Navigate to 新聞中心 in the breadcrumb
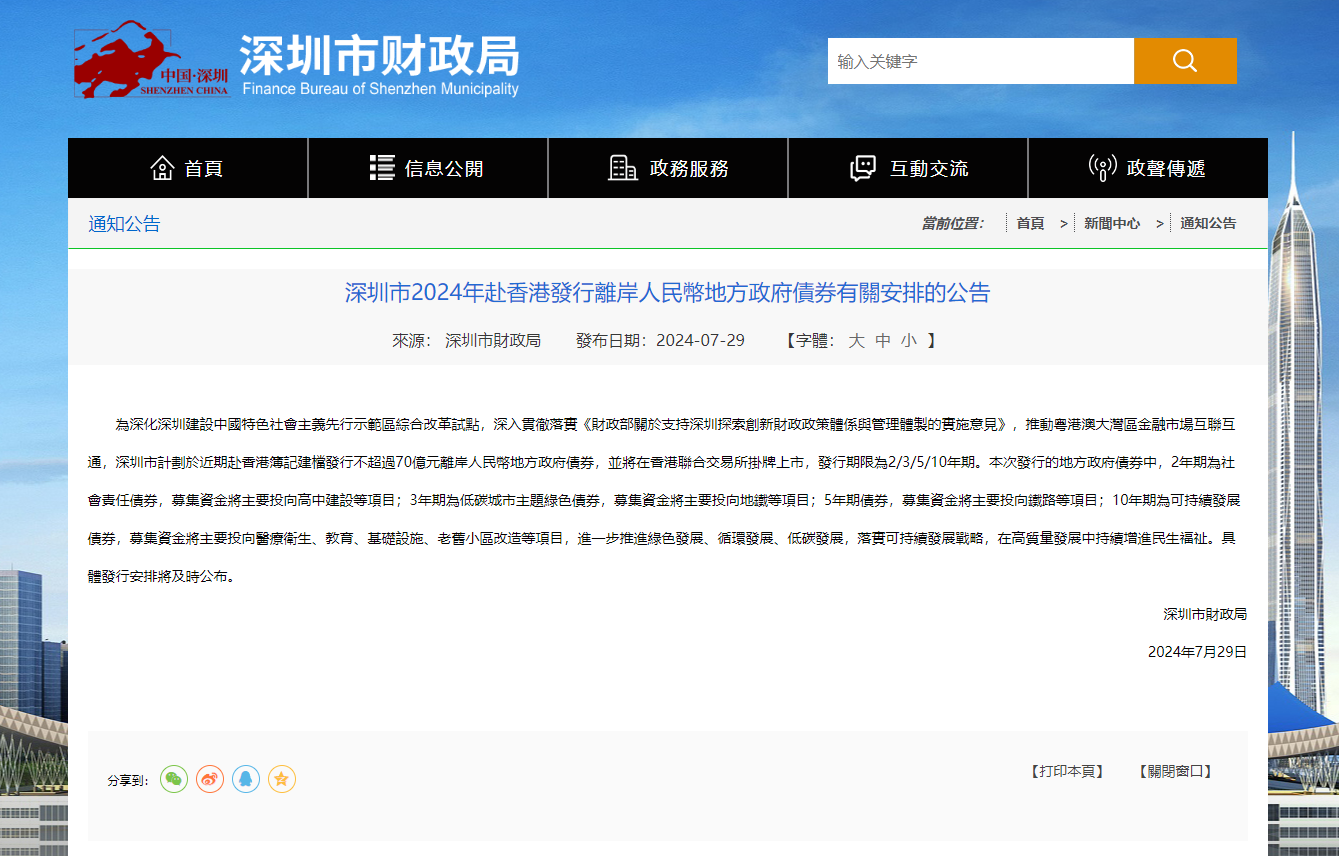This screenshot has width=1339, height=856. click(1112, 222)
